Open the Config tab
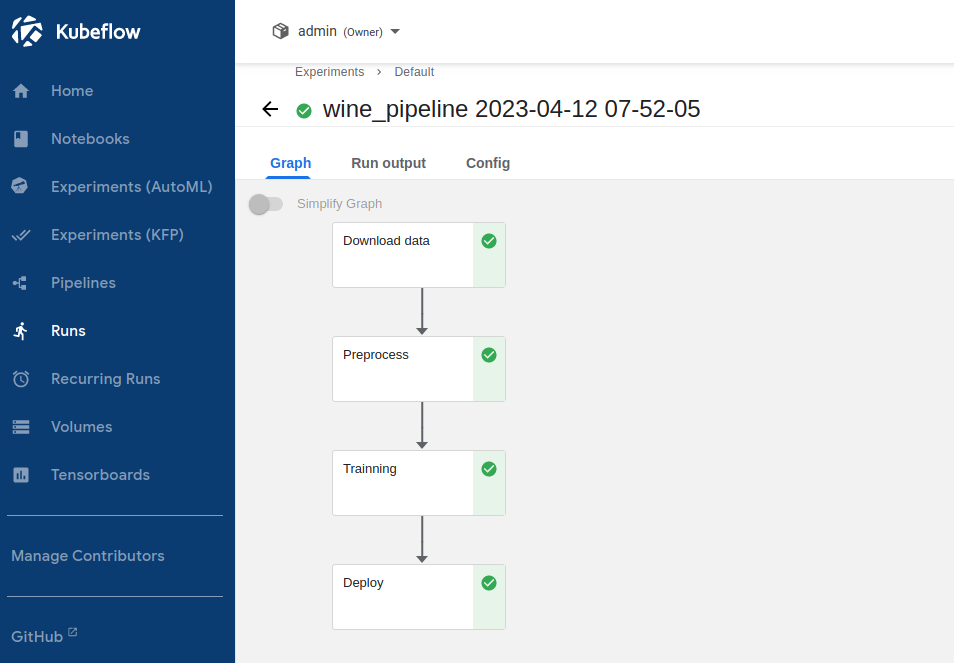 tap(487, 162)
